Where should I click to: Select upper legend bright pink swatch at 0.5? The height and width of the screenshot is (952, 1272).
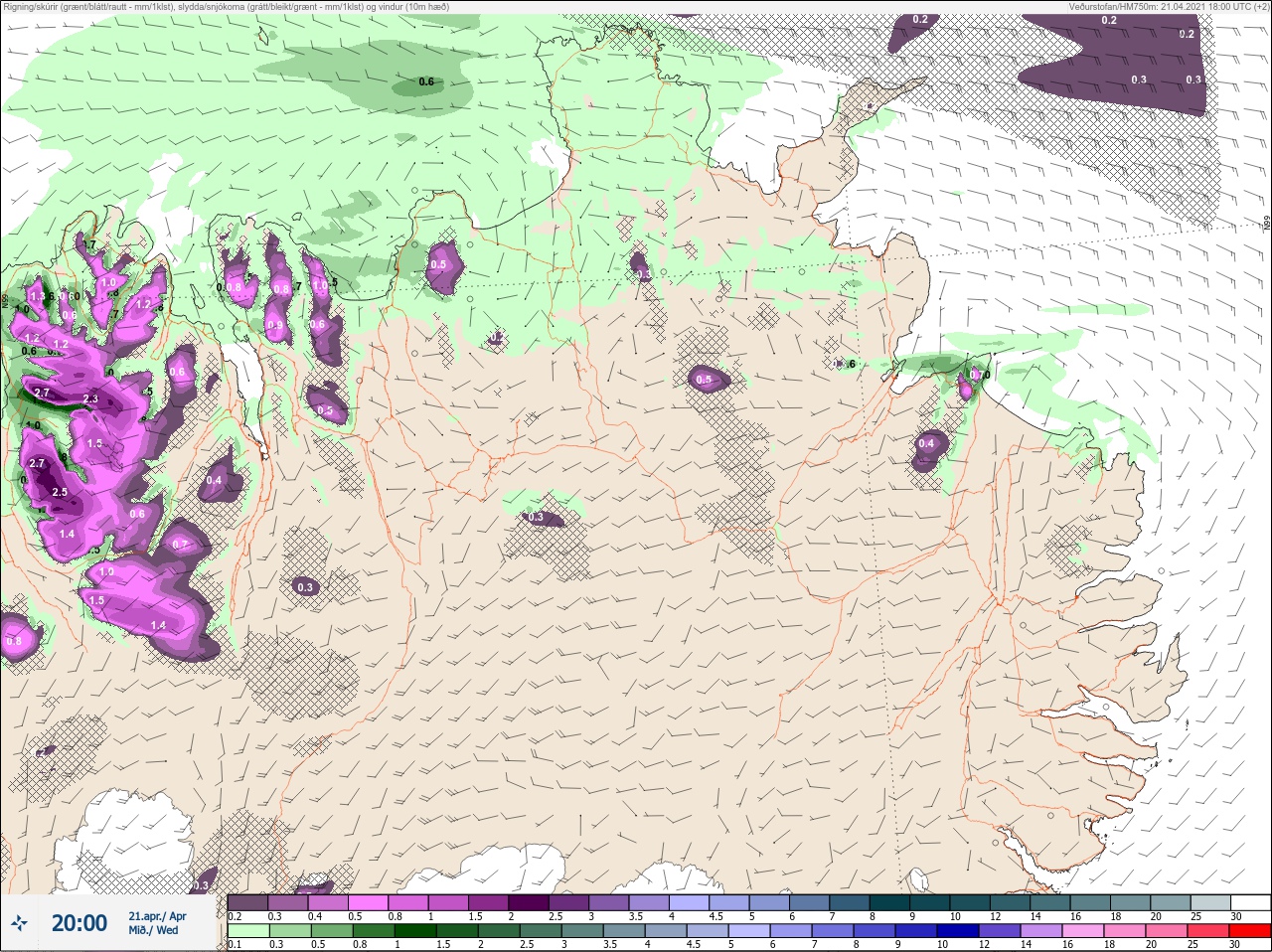[368, 902]
